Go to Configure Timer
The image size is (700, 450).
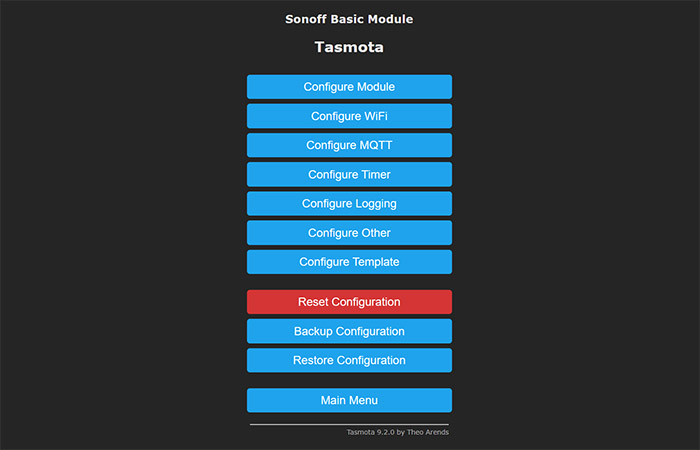click(349, 174)
